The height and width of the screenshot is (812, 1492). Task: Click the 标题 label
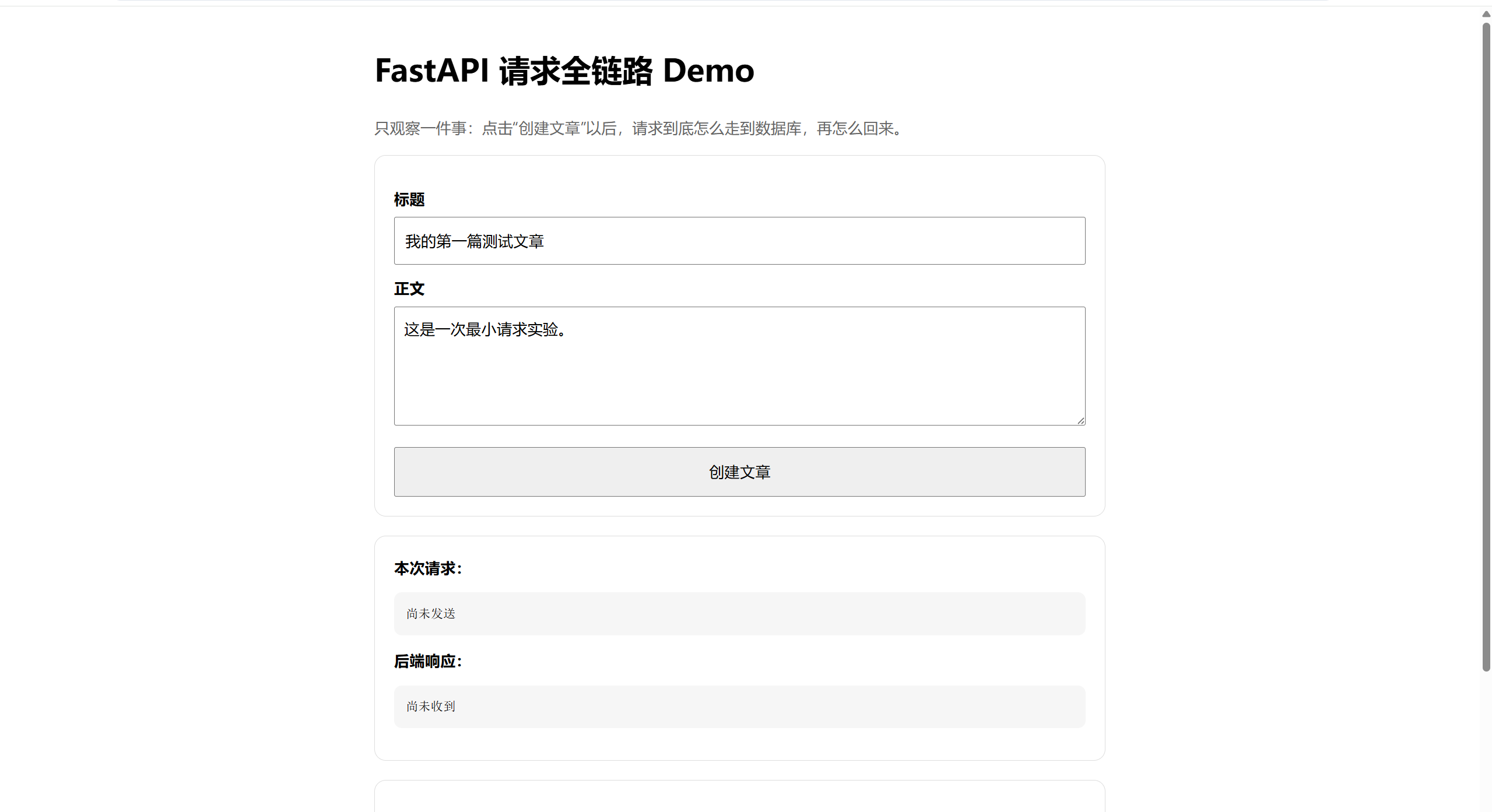point(409,199)
